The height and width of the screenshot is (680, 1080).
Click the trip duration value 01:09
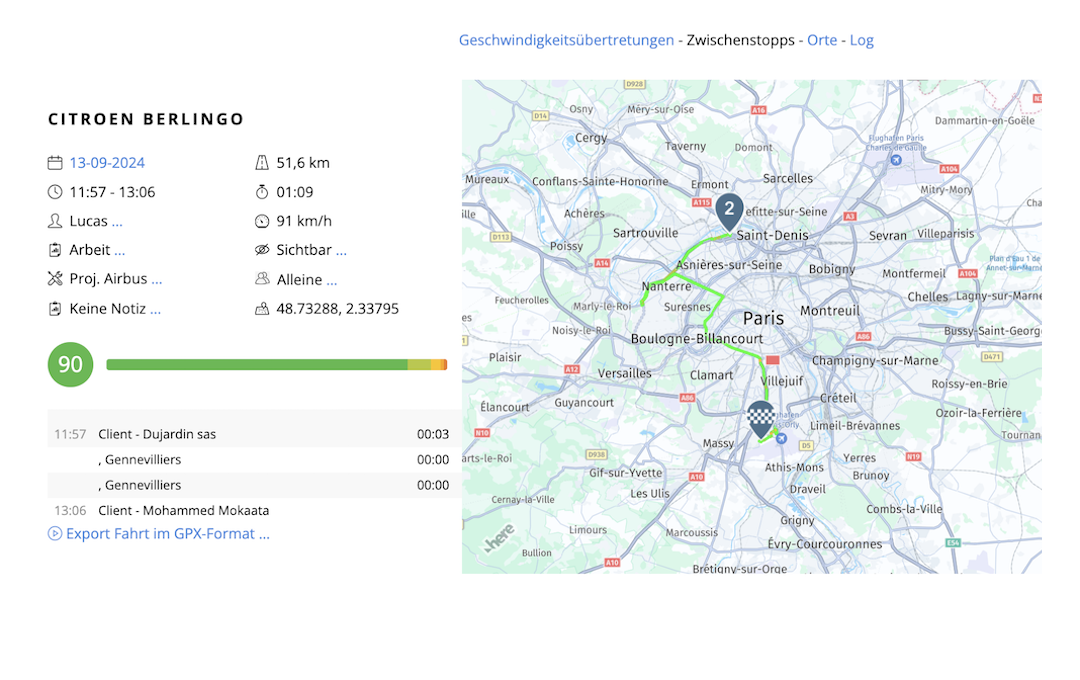pyautogui.click(x=295, y=192)
